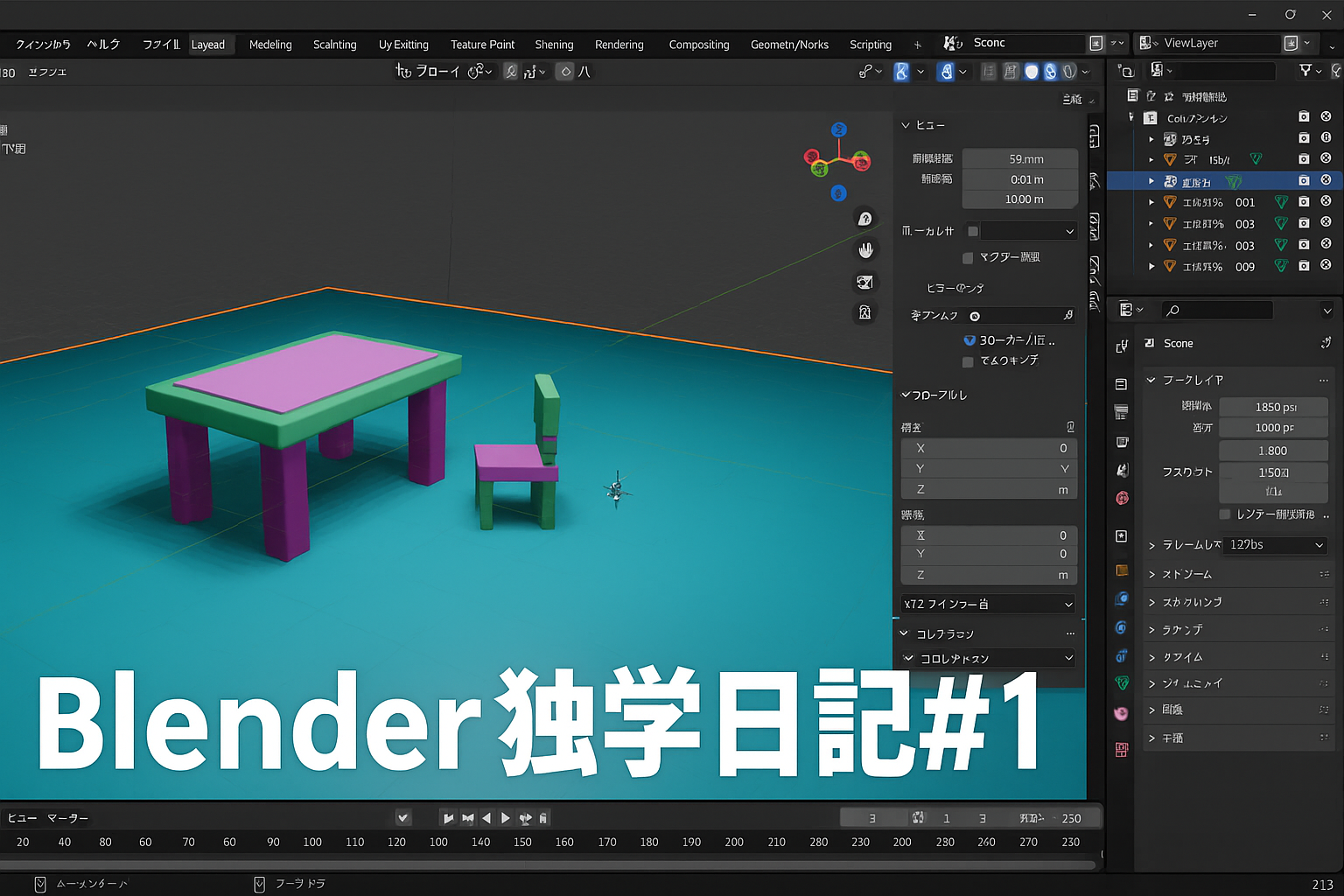Image resolution: width=1344 pixels, height=896 pixels.
Task: Click the play forward button in timeline
Action: (x=505, y=818)
